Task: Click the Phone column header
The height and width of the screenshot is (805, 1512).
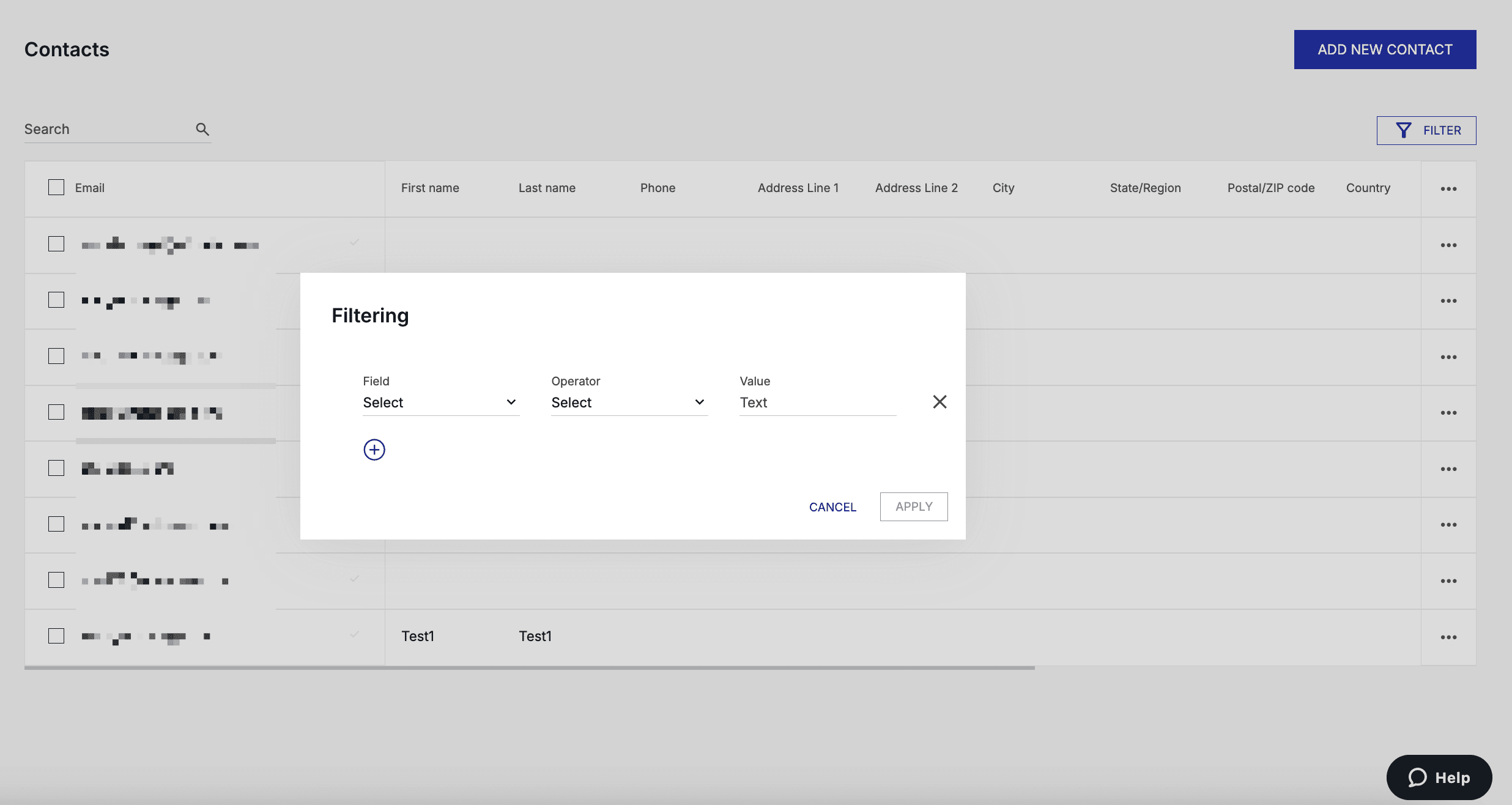Action: tap(658, 188)
